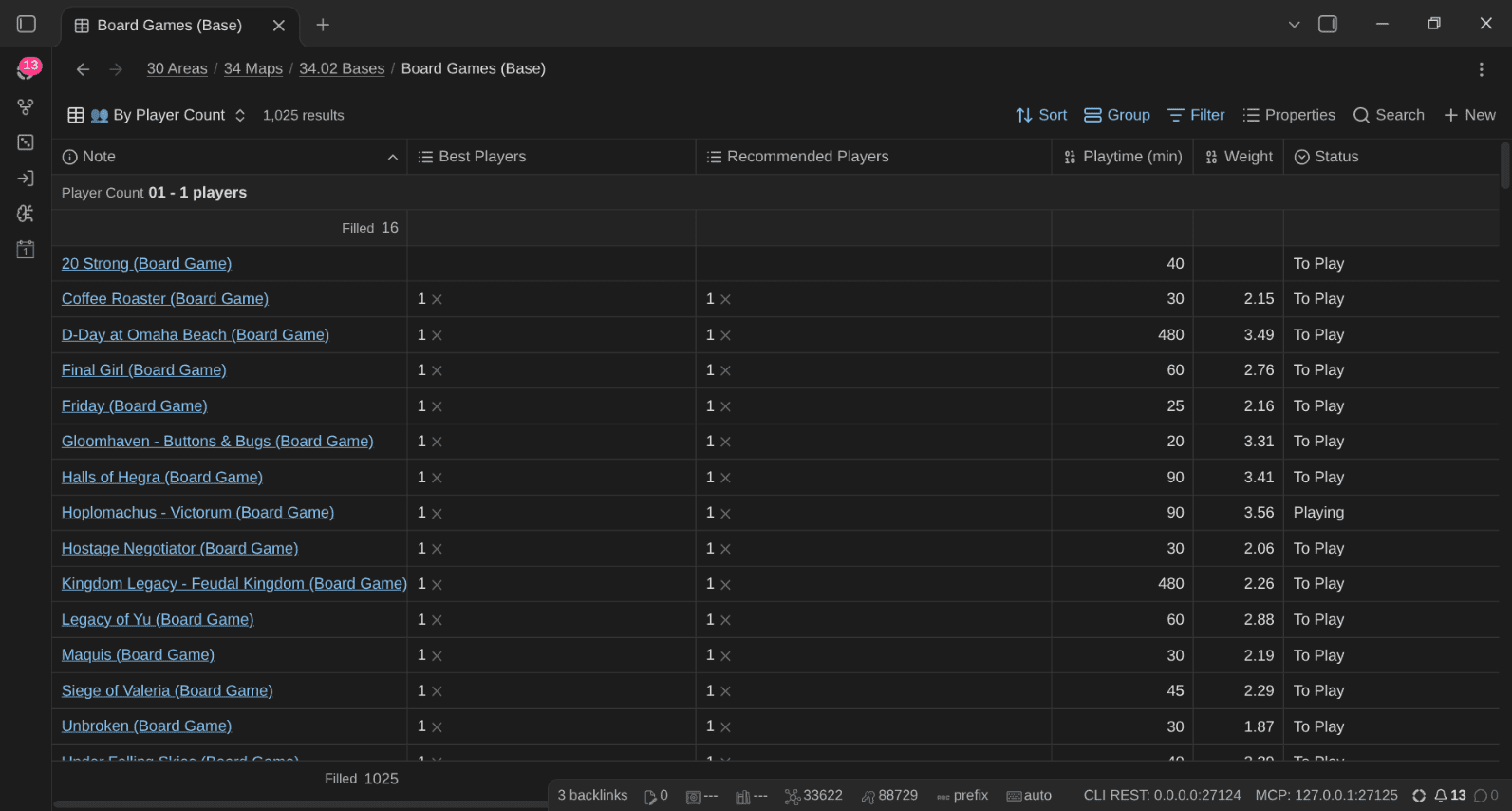Image resolution: width=1512 pixels, height=811 pixels.
Task: Open the Properties list
Action: click(1289, 115)
